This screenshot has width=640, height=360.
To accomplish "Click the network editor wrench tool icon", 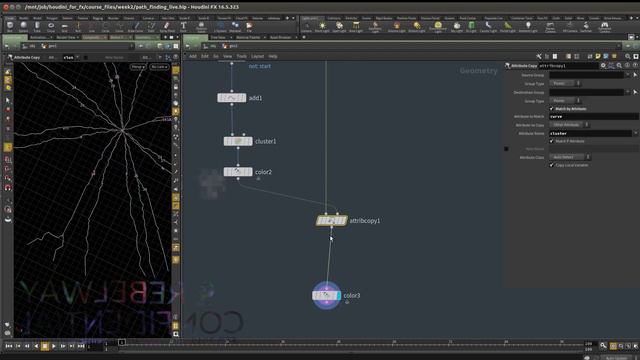I will 539,56.
